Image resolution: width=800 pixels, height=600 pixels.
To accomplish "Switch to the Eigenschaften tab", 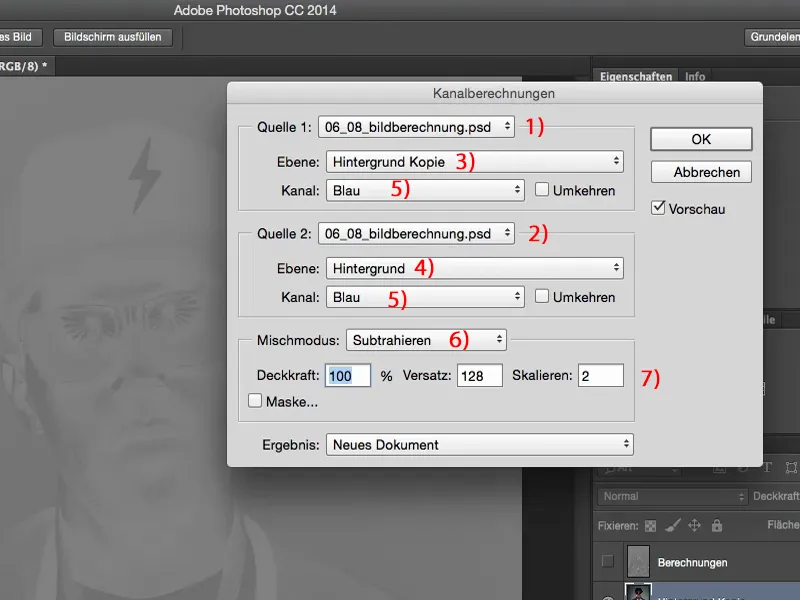I will point(636,77).
